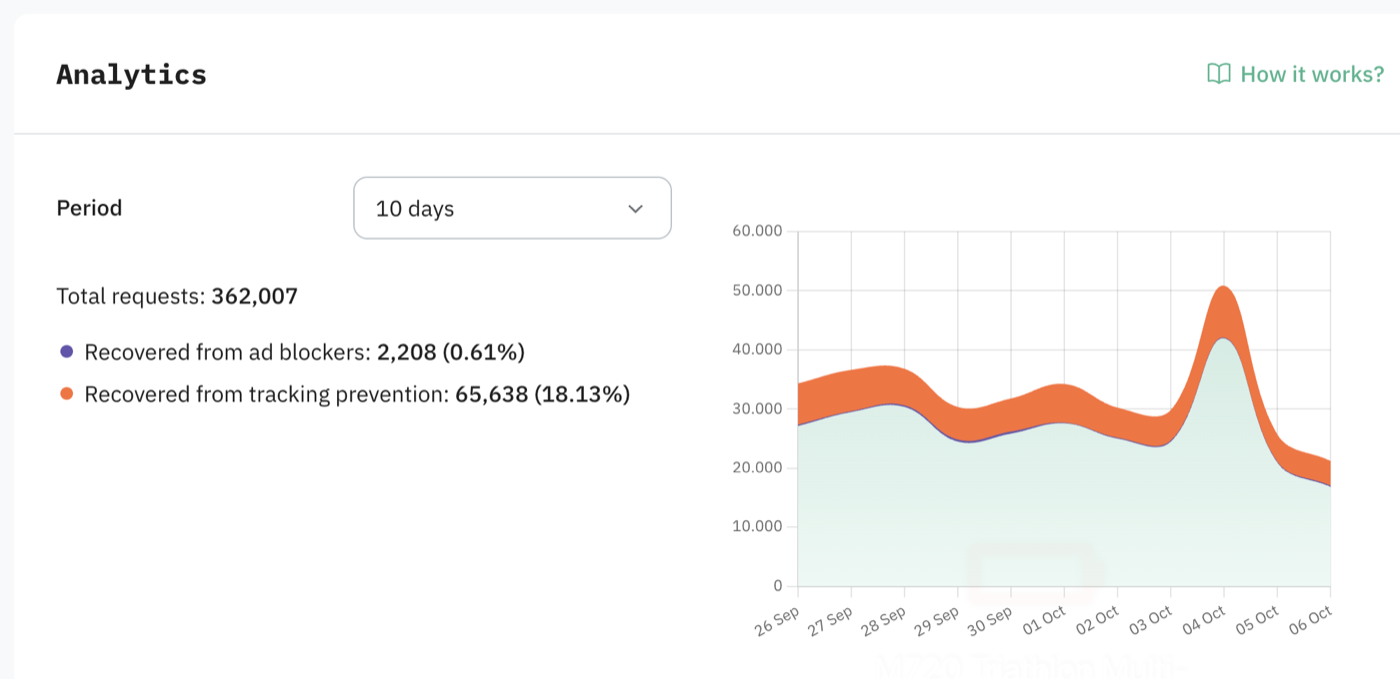The width and height of the screenshot is (1400, 679).
Task: Click the total requests value 362,007
Action: tap(254, 296)
